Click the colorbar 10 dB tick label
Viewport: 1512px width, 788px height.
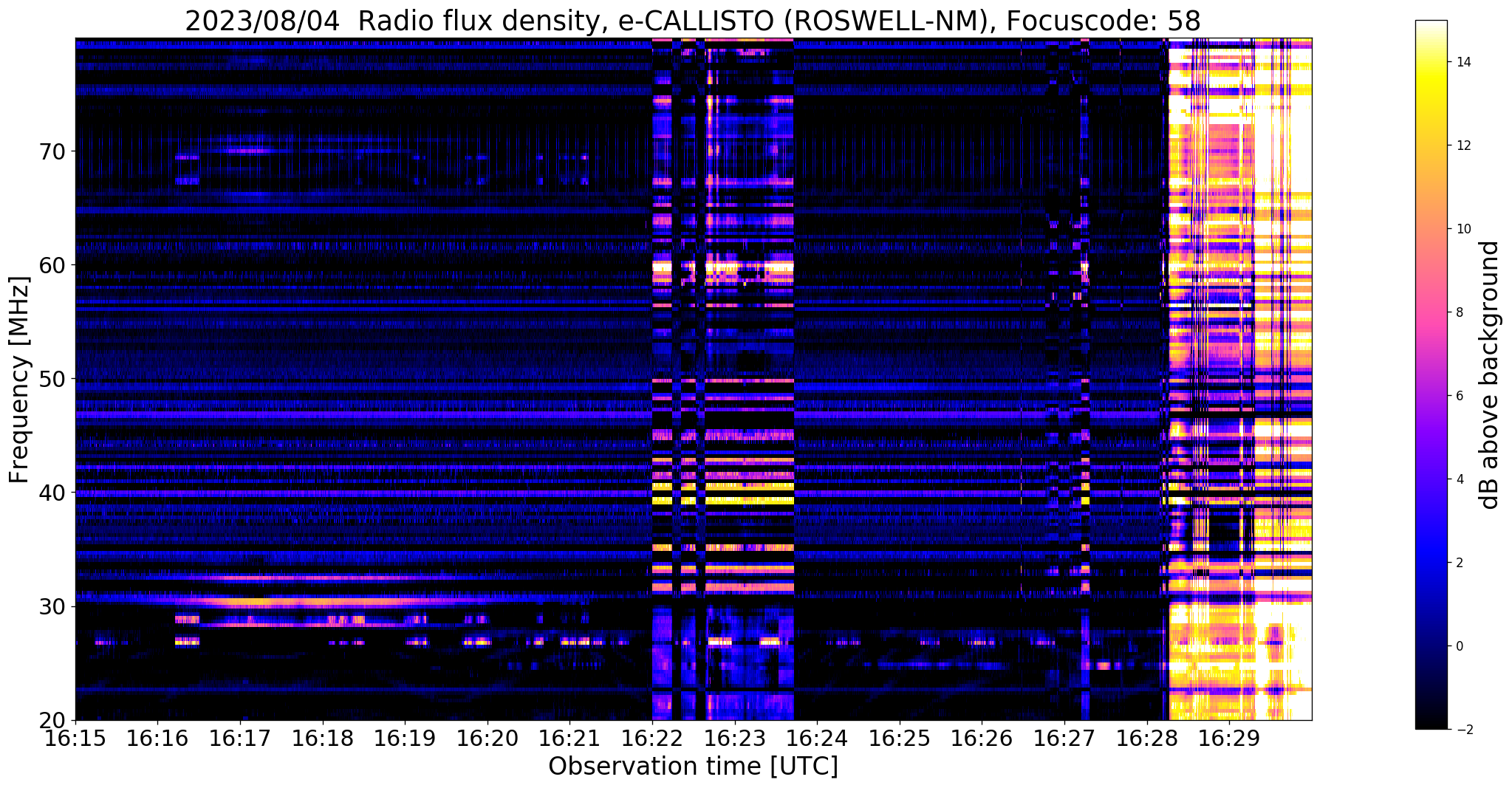1462,229
